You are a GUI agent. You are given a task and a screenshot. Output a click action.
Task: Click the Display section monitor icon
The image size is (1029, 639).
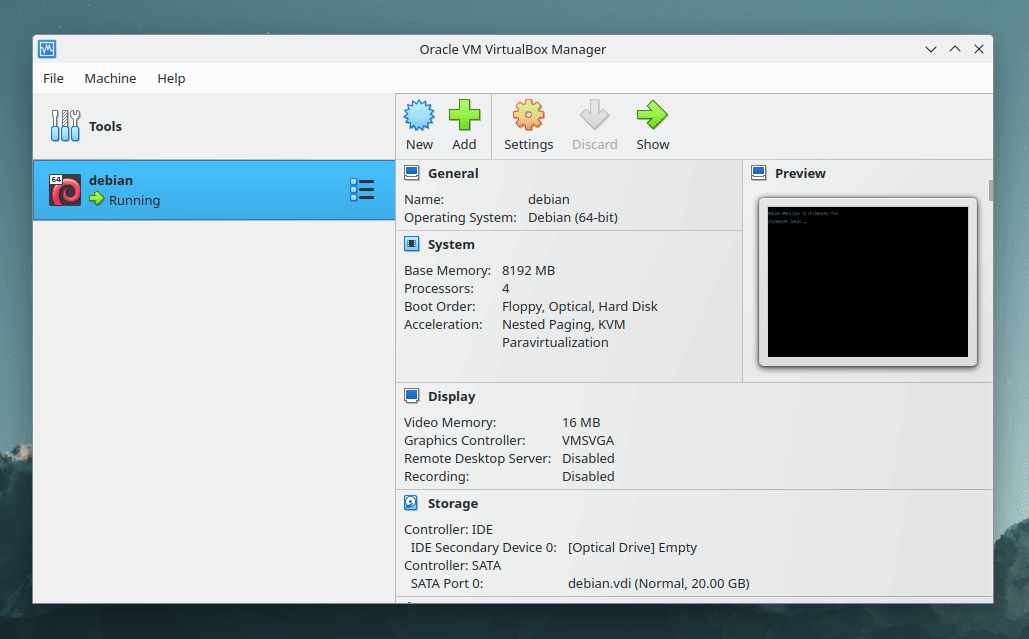(411, 396)
